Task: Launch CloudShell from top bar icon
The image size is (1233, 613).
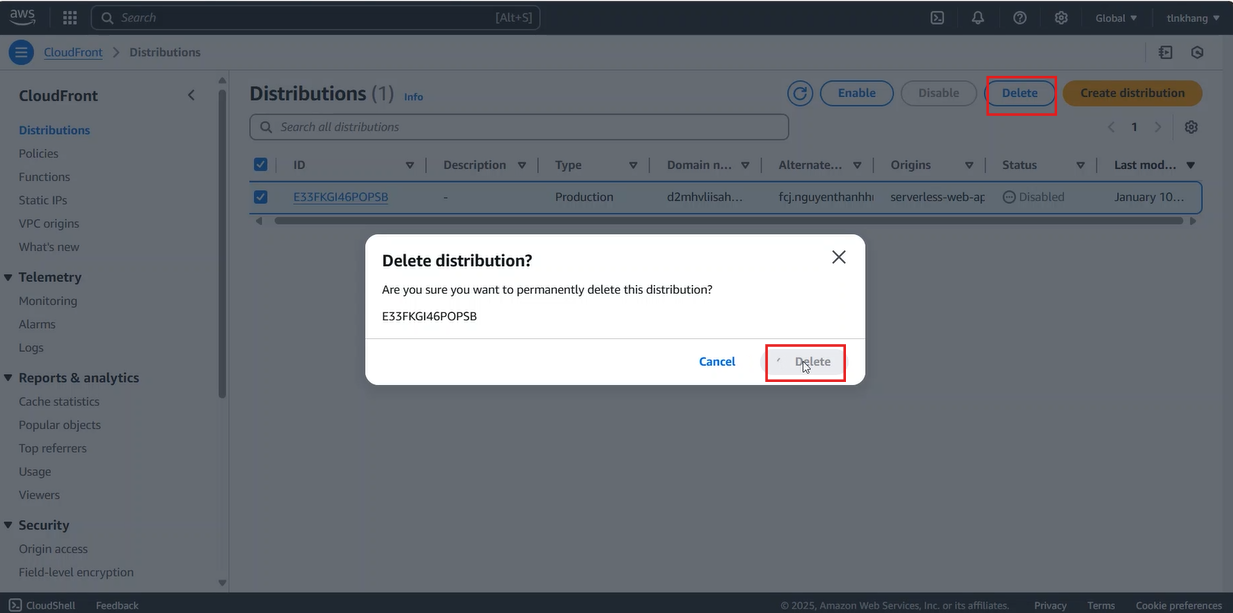Action: point(937,18)
